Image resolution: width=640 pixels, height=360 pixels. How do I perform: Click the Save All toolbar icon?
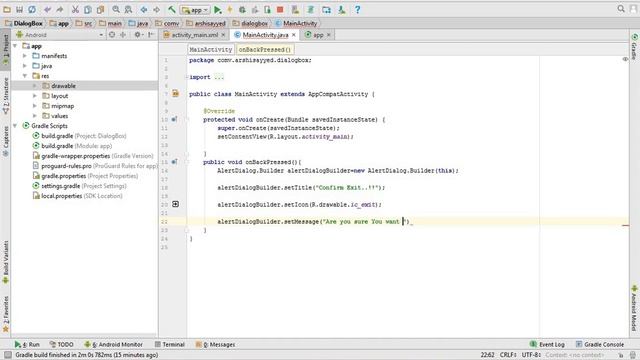pyautogui.click(x=19, y=9)
